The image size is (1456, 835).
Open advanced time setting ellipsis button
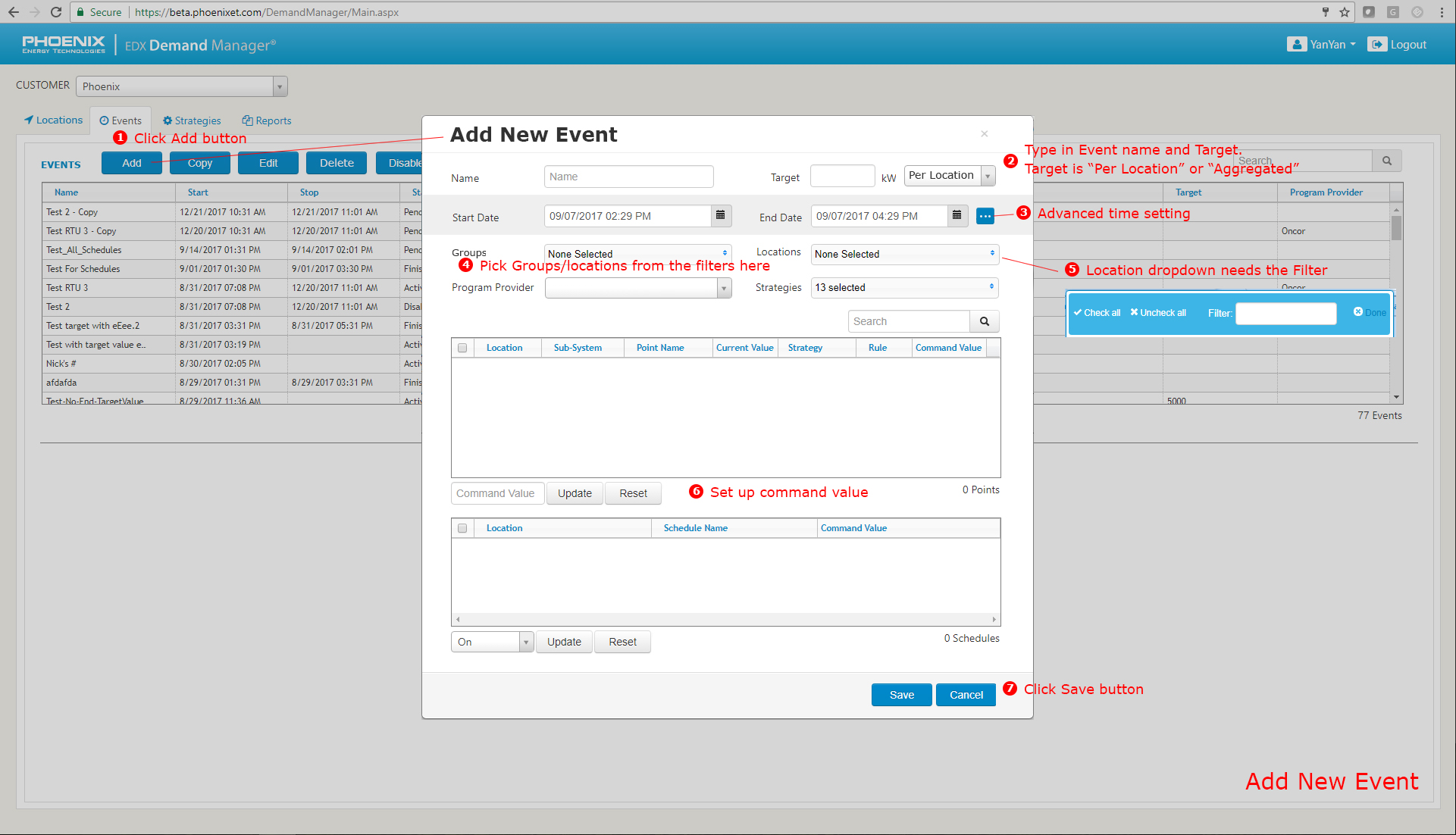[985, 217]
